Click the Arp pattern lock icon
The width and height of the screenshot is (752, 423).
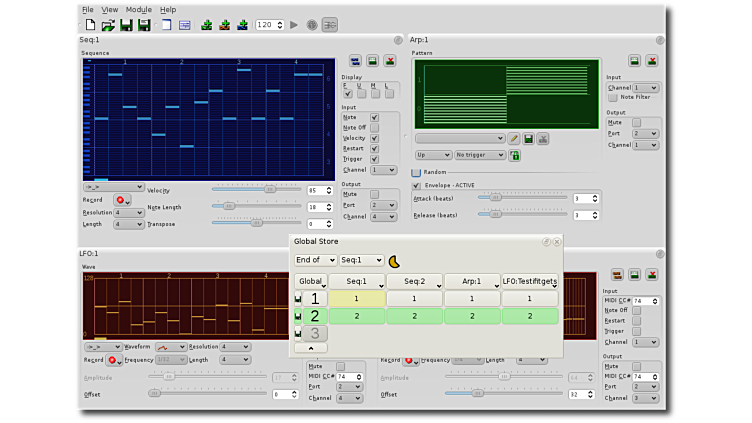click(515, 155)
